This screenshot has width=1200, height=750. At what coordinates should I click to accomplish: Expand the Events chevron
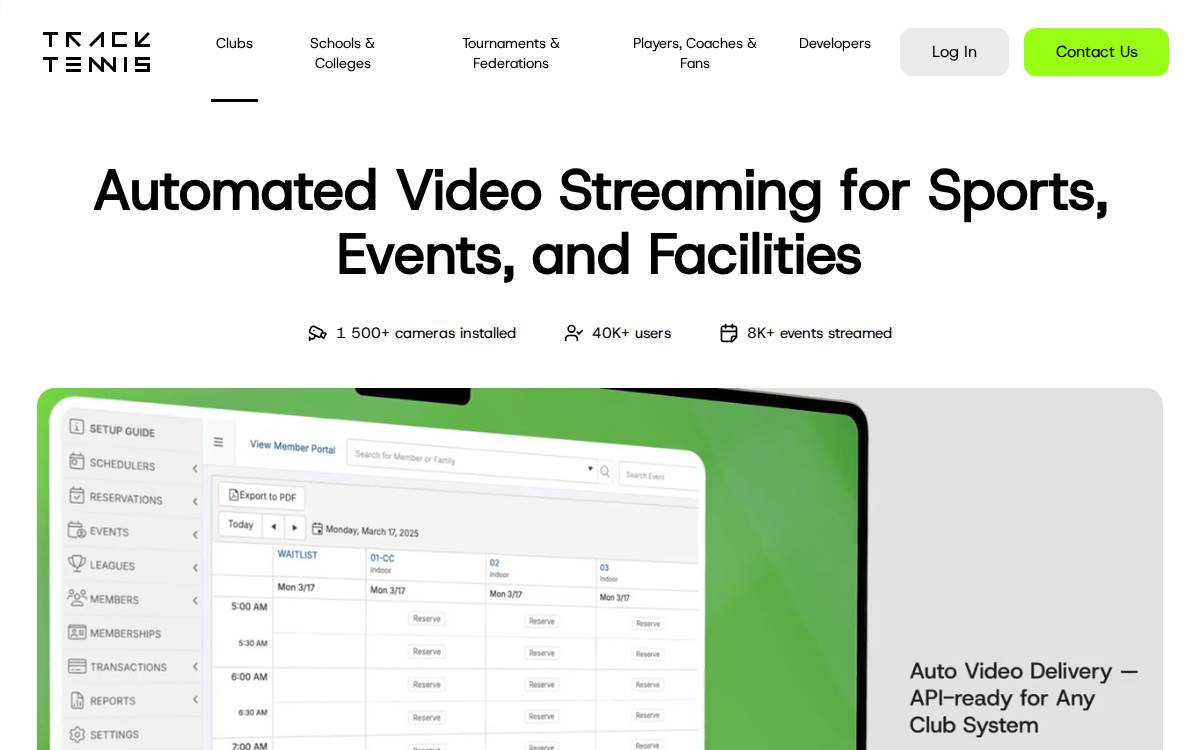[195, 534]
